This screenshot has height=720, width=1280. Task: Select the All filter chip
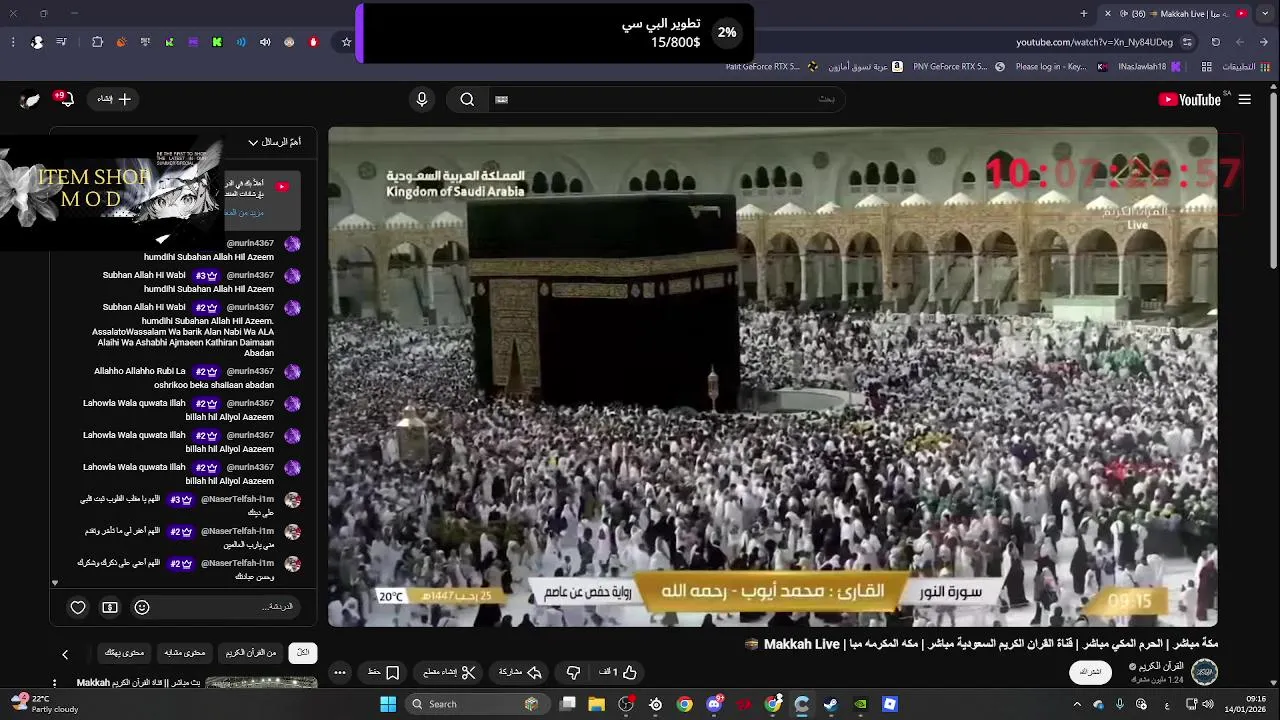[x=303, y=653]
